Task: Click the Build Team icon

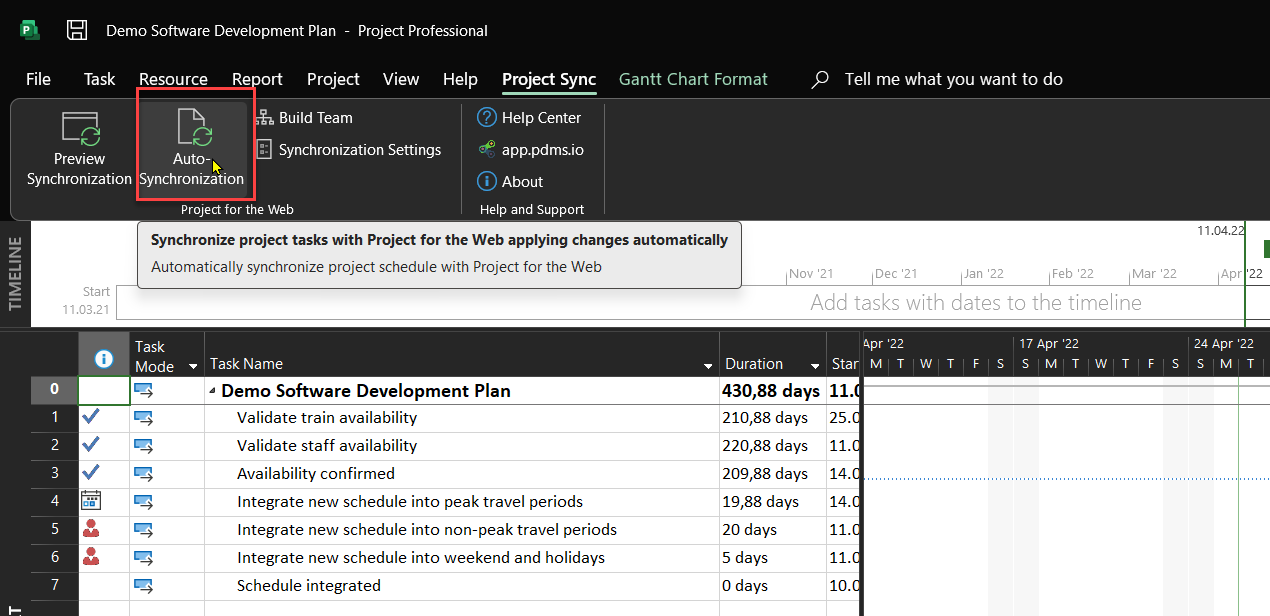Action: [x=266, y=117]
